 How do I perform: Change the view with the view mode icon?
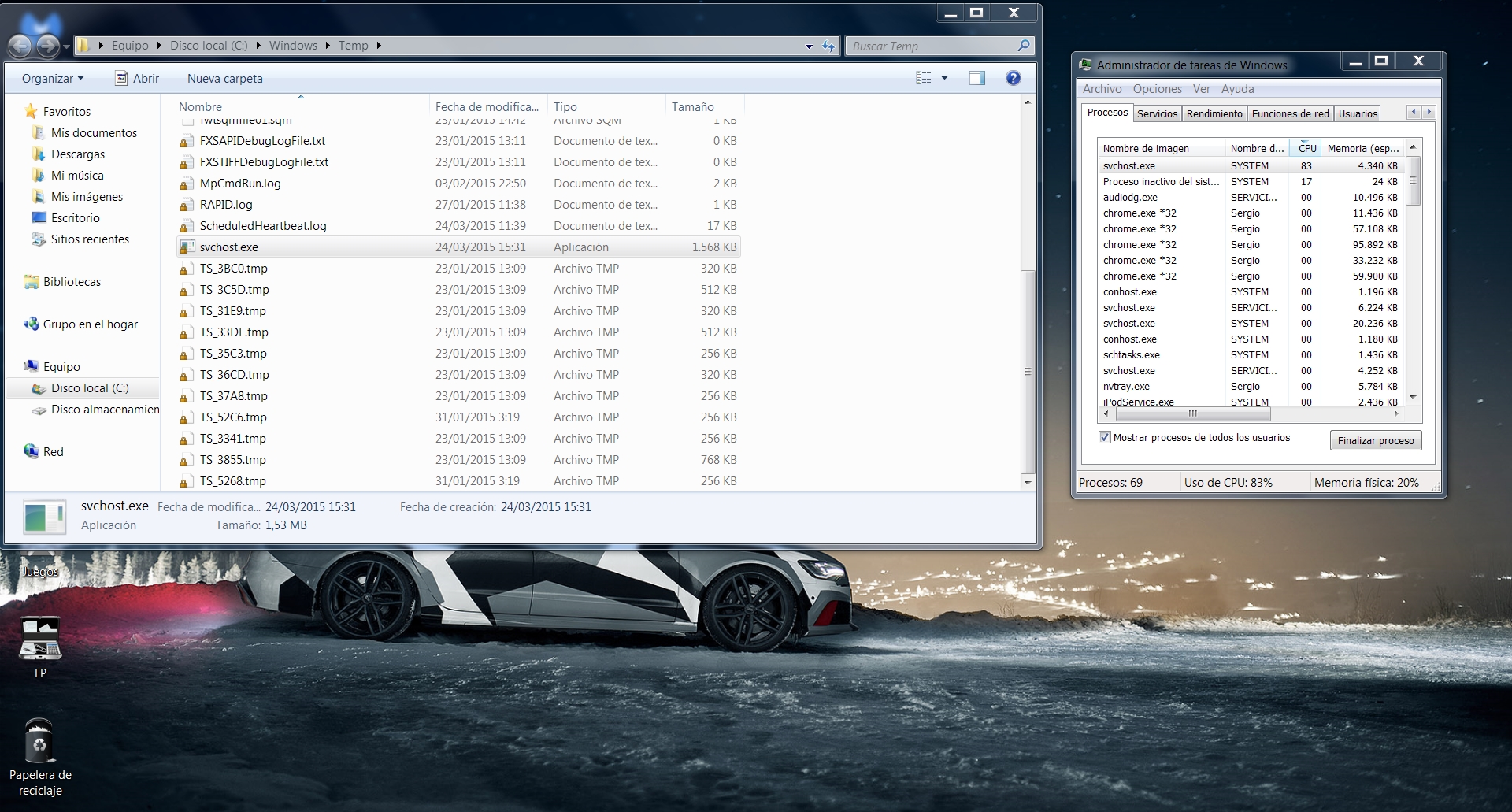point(924,78)
